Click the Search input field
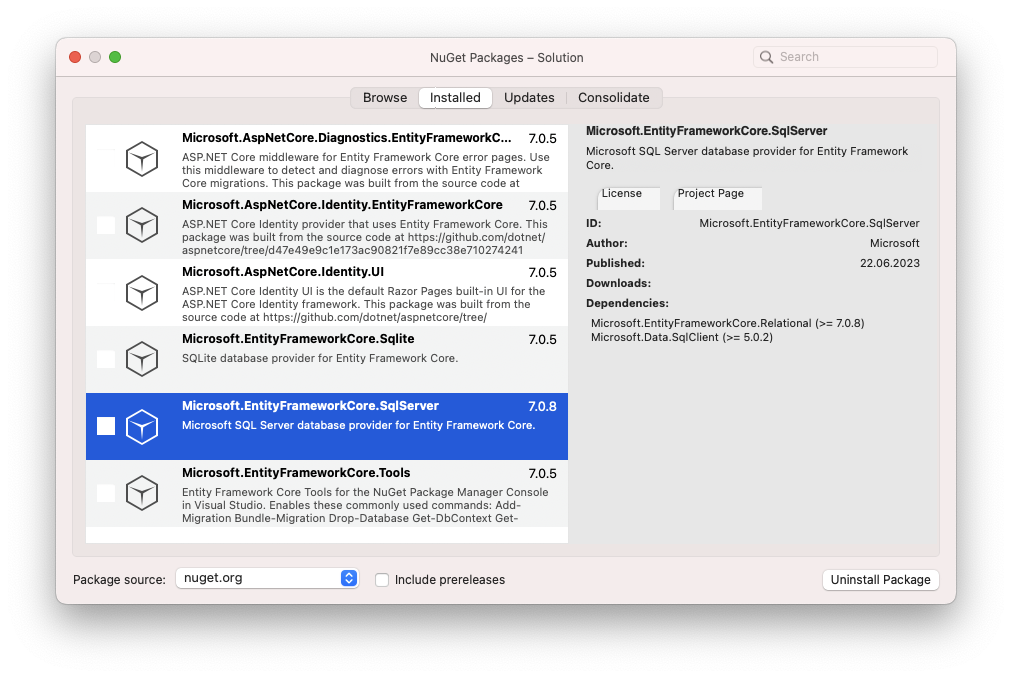 845,57
